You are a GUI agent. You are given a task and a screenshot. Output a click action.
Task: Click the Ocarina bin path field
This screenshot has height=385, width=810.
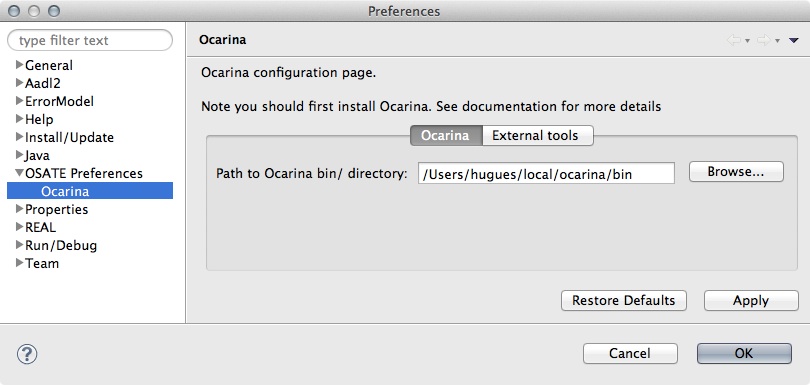point(546,173)
